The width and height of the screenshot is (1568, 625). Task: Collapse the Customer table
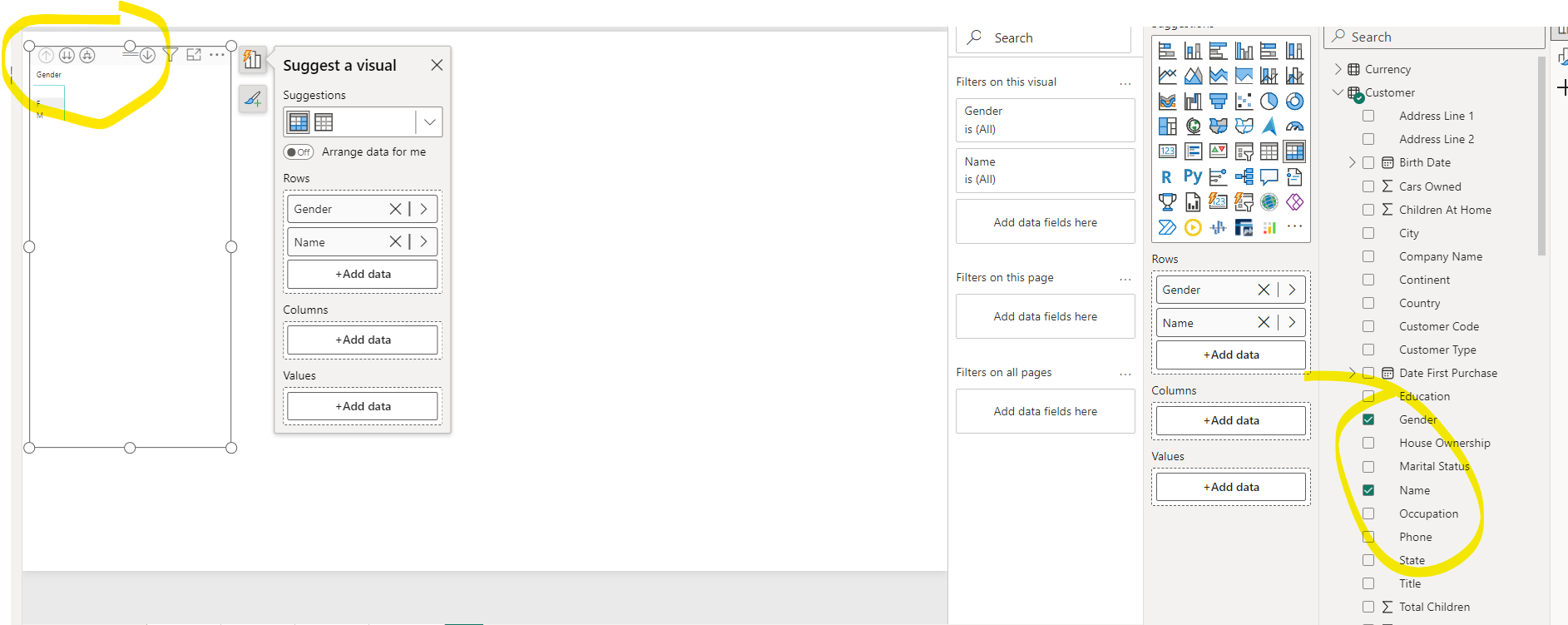[x=1338, y=92]
